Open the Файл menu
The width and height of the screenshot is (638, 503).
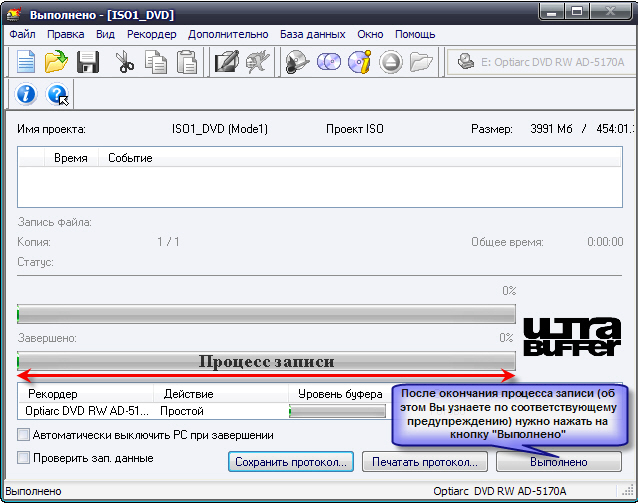(22, 34)
